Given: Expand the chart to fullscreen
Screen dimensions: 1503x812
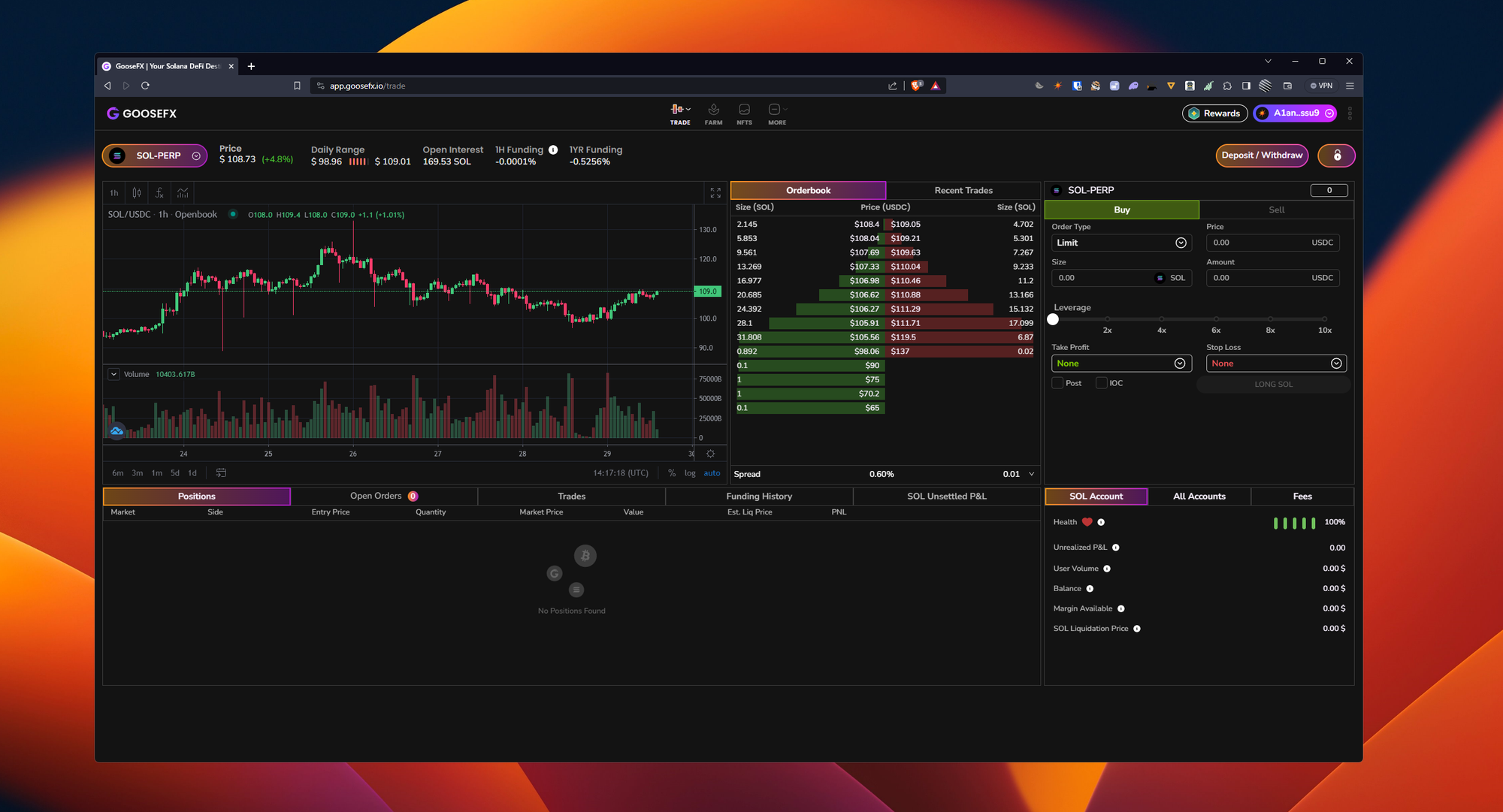Looking at the screenshot, I should pyautogui.click(x=715, y=192).
